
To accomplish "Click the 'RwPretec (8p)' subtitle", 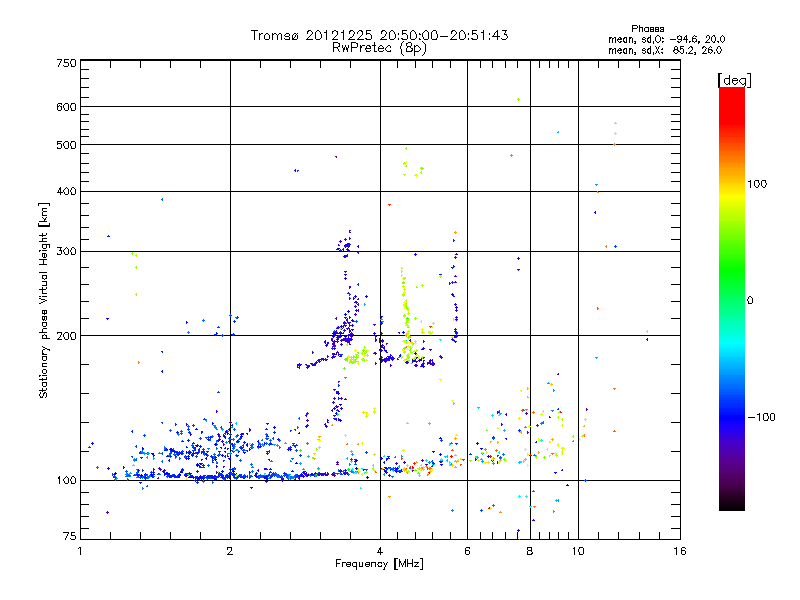I will (379, 48).
